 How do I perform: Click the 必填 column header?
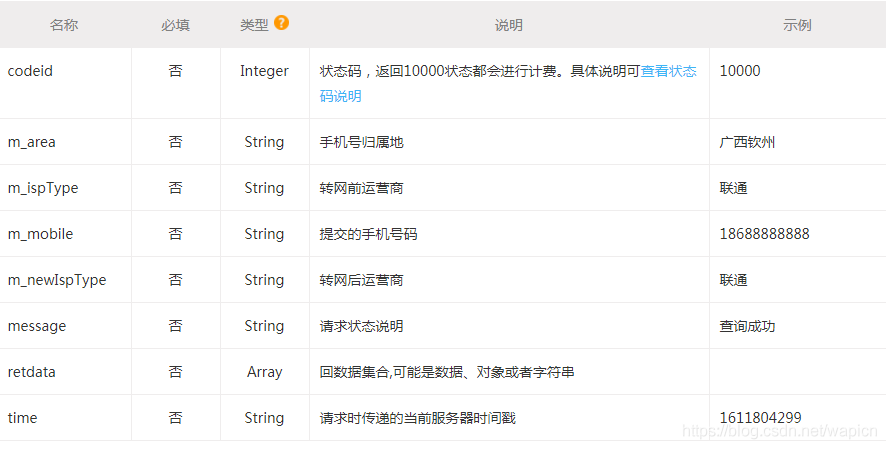175,25
